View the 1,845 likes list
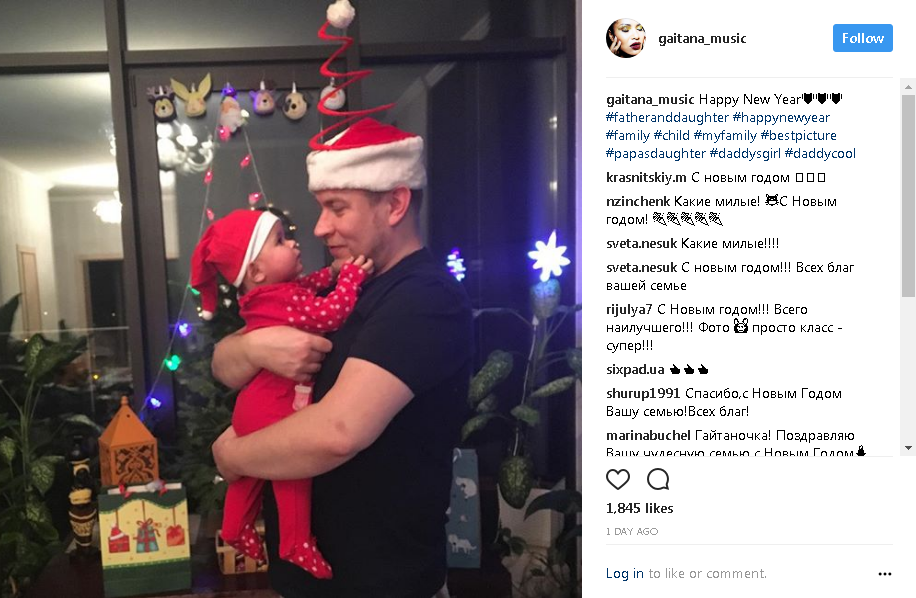 click(x=640, y=509)
